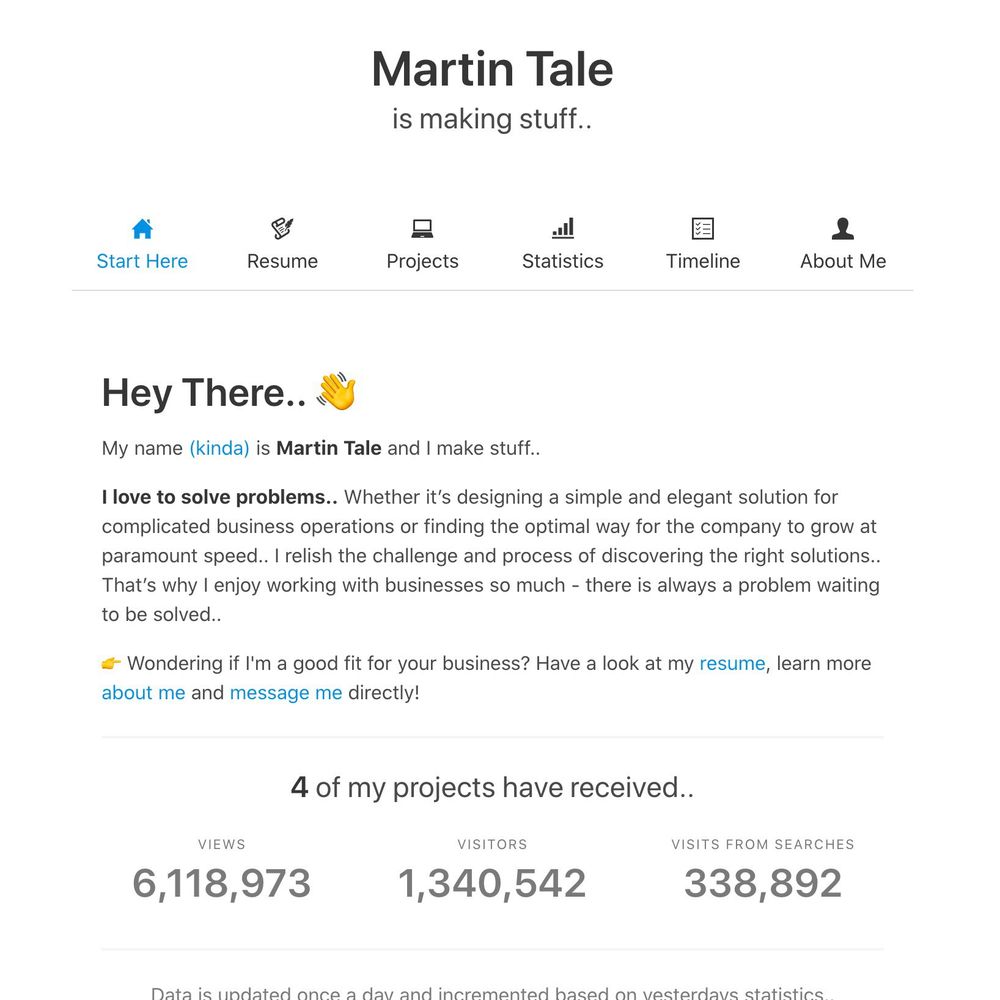Viewport: 1000px width, 1000px height.
Task: Click the 6,118,973 views counter
Action: click(221, 883)
